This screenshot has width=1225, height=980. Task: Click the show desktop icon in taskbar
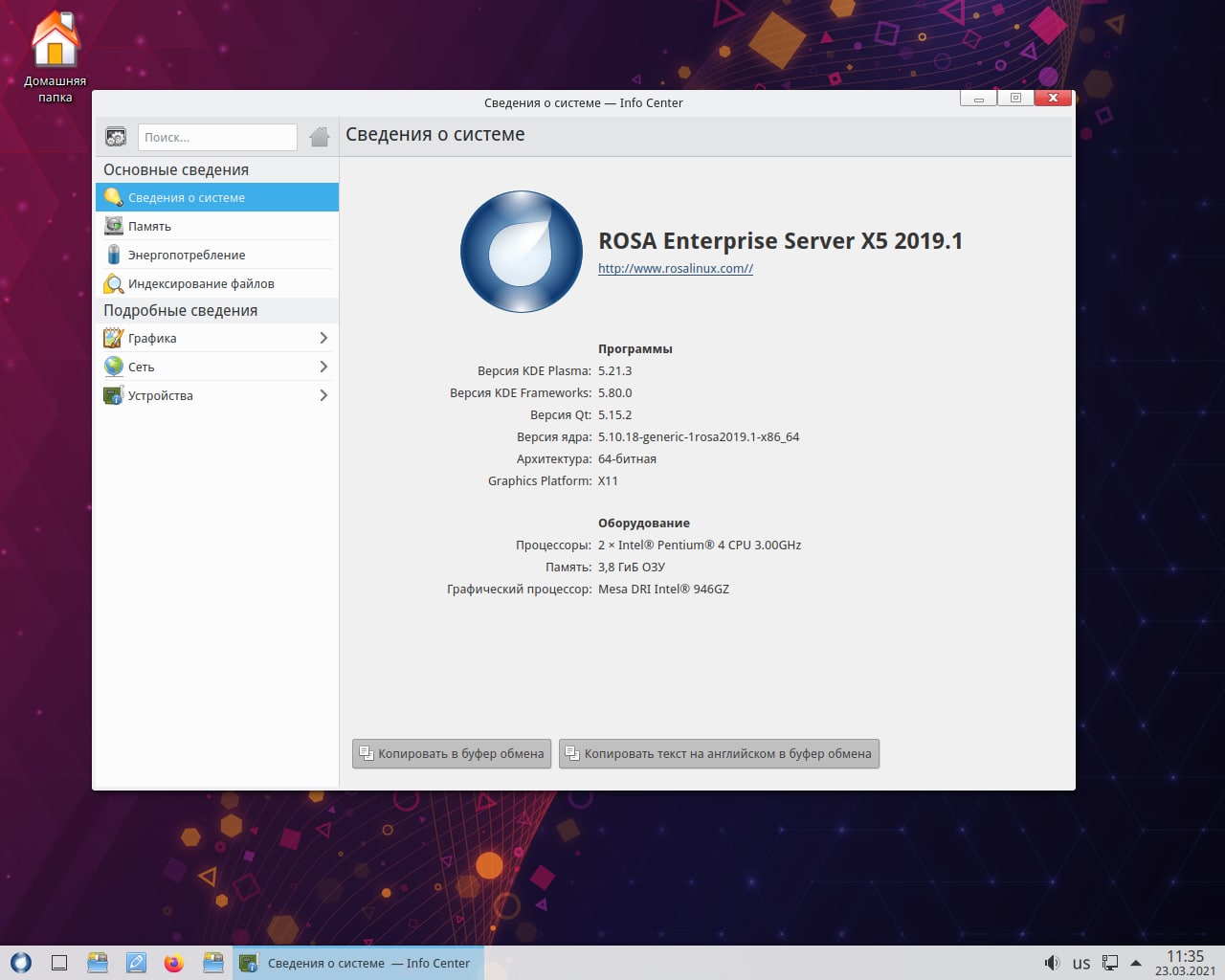[59, 963]
